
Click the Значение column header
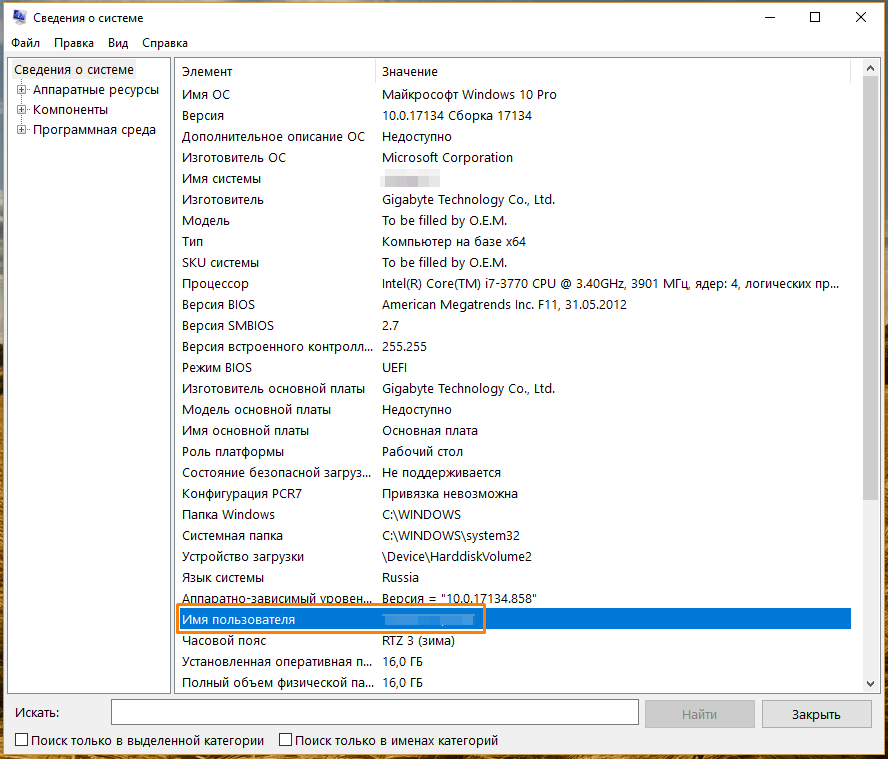tap(613, 72)
